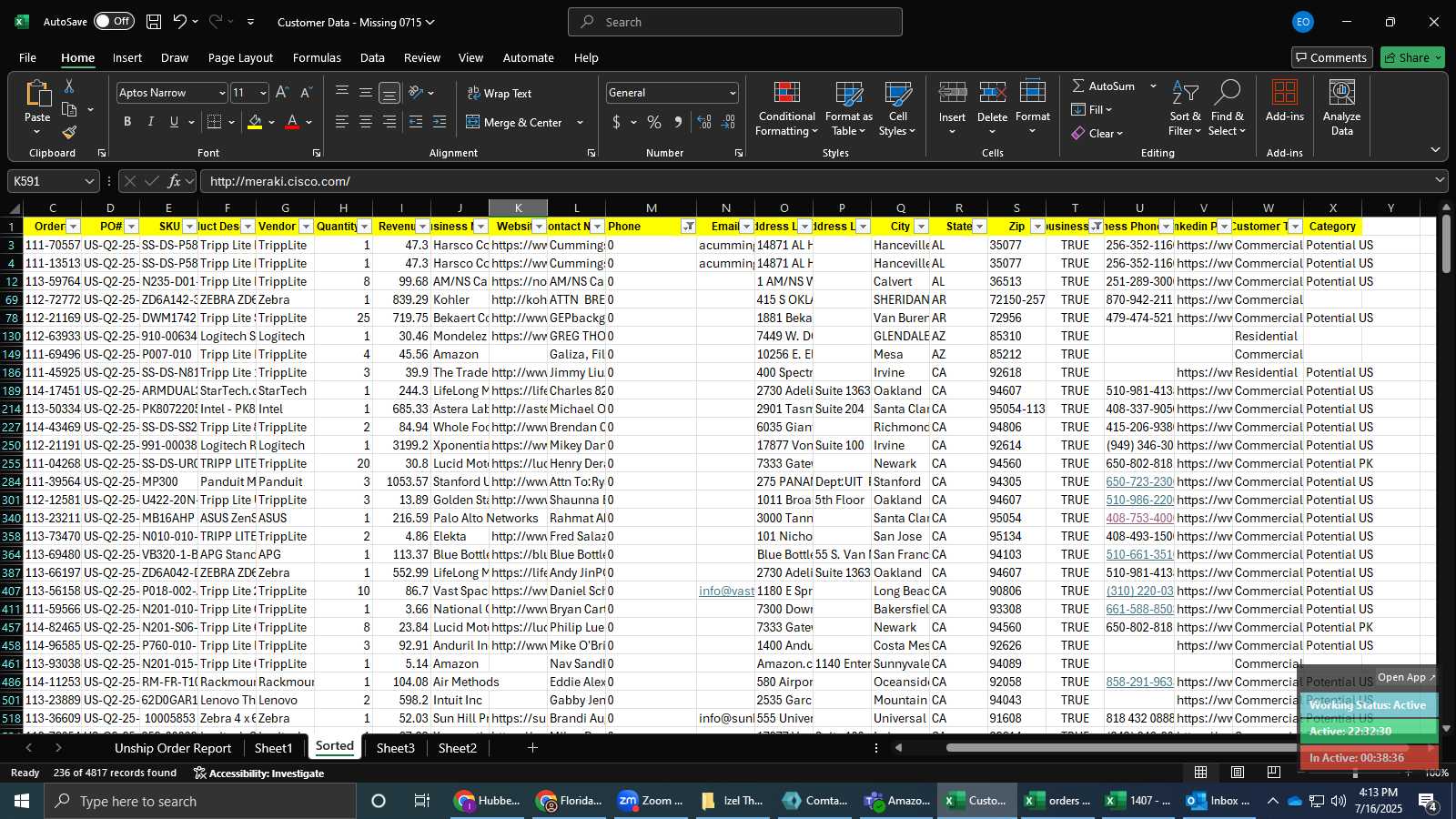Switch to the Insert ribbon tab
The height and width of the screenshot is (819, 1456).
click(127, 57)
